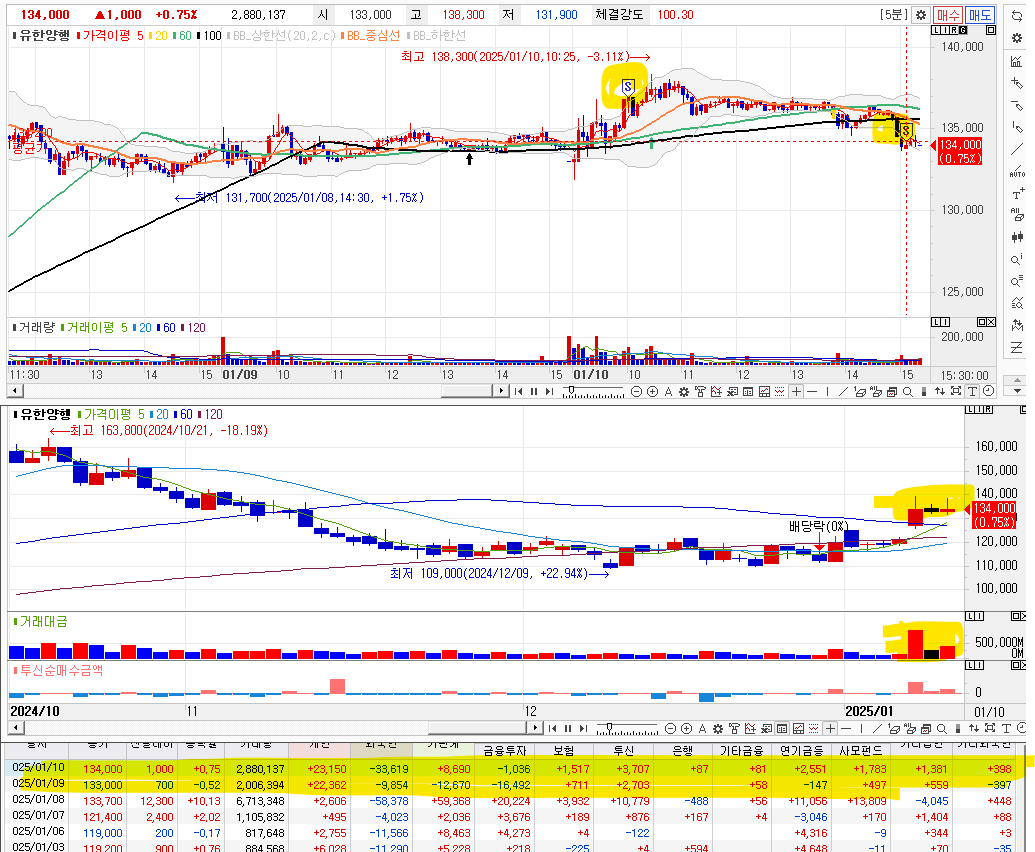Click 보험 column header in investor table
Viewport: 1035px width, 852px height.
click(x=564, y=750)
